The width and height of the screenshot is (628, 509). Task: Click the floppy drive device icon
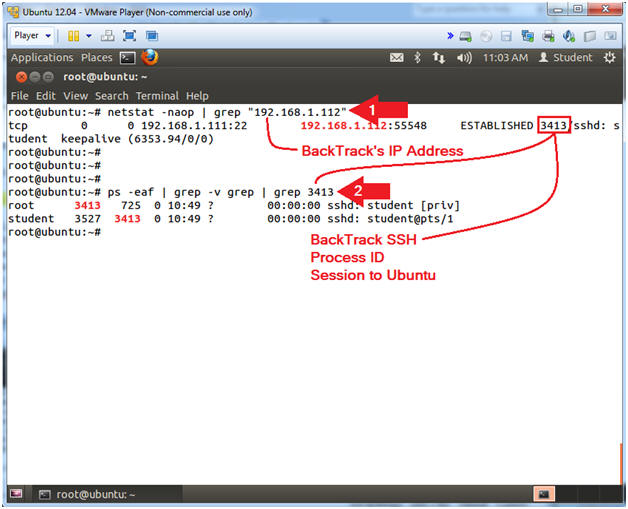pos(507,37)
